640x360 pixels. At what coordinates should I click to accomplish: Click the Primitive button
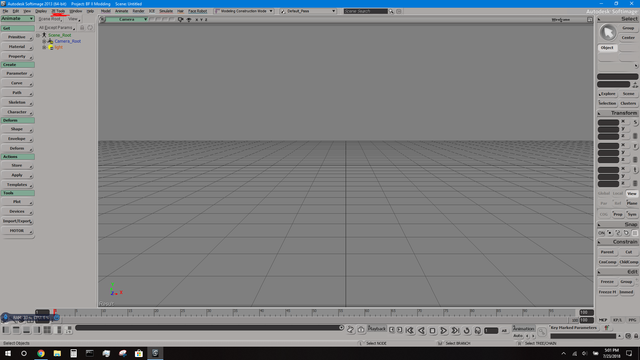(17, 37)
